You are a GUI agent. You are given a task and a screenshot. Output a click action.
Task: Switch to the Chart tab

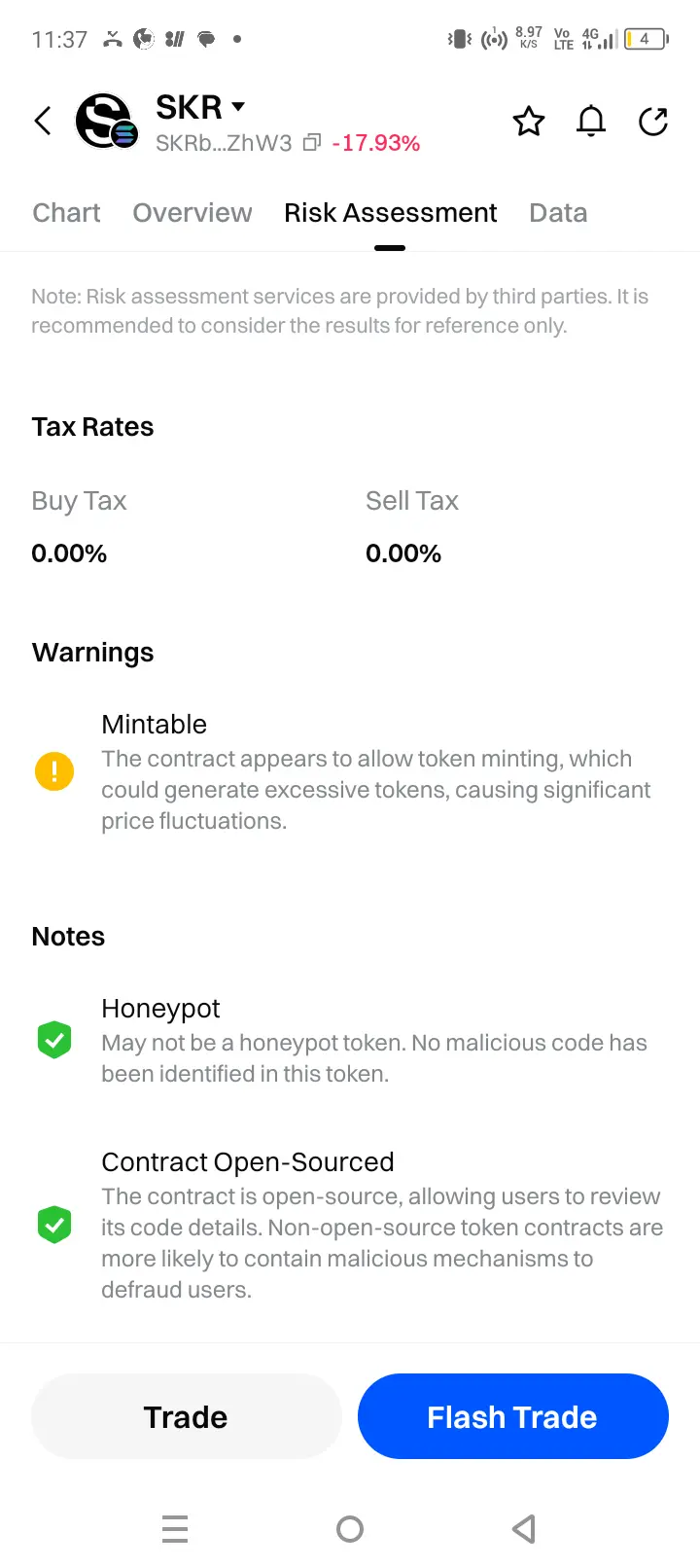click(x=66, y=213)
